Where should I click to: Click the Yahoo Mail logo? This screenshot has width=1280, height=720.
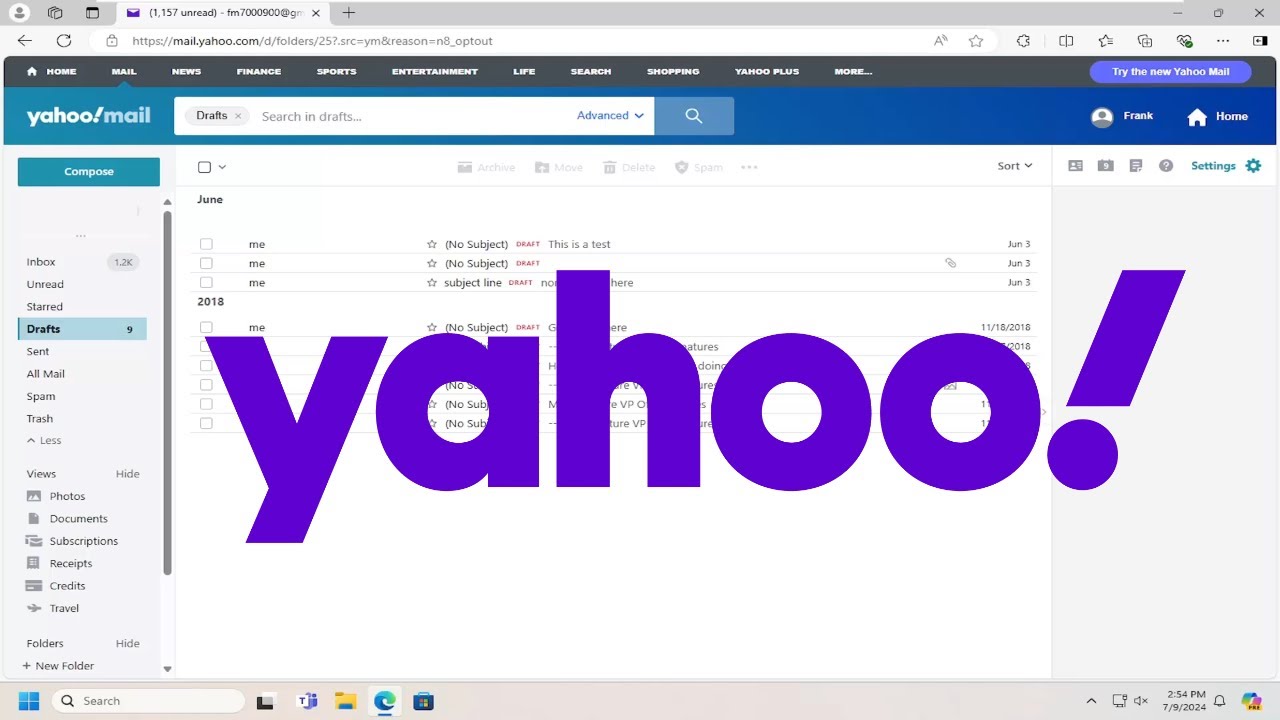(88, 116)
